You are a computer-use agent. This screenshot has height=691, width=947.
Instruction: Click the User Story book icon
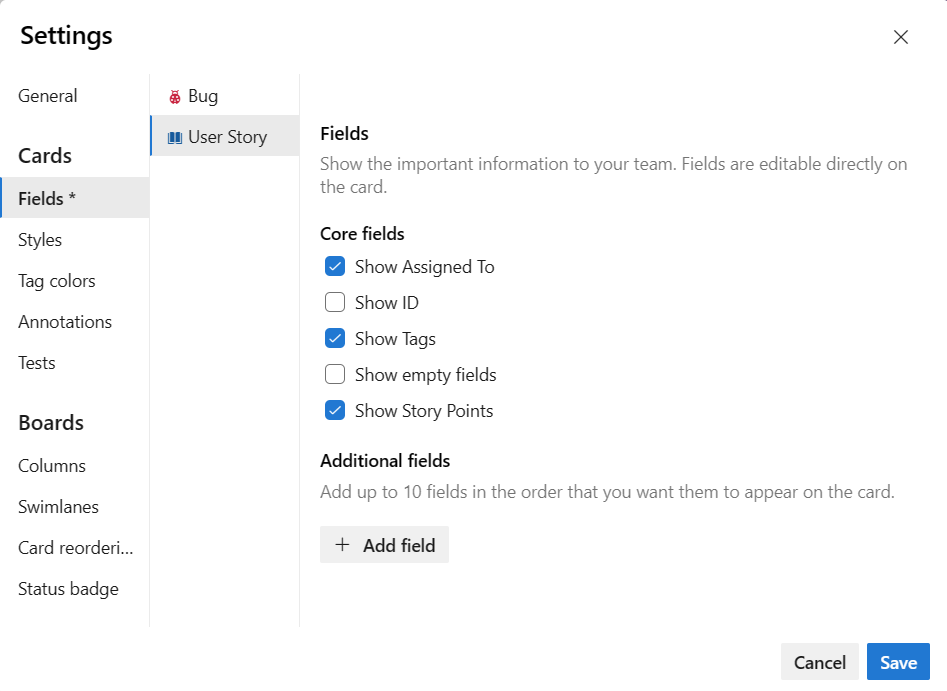(175, 137)
